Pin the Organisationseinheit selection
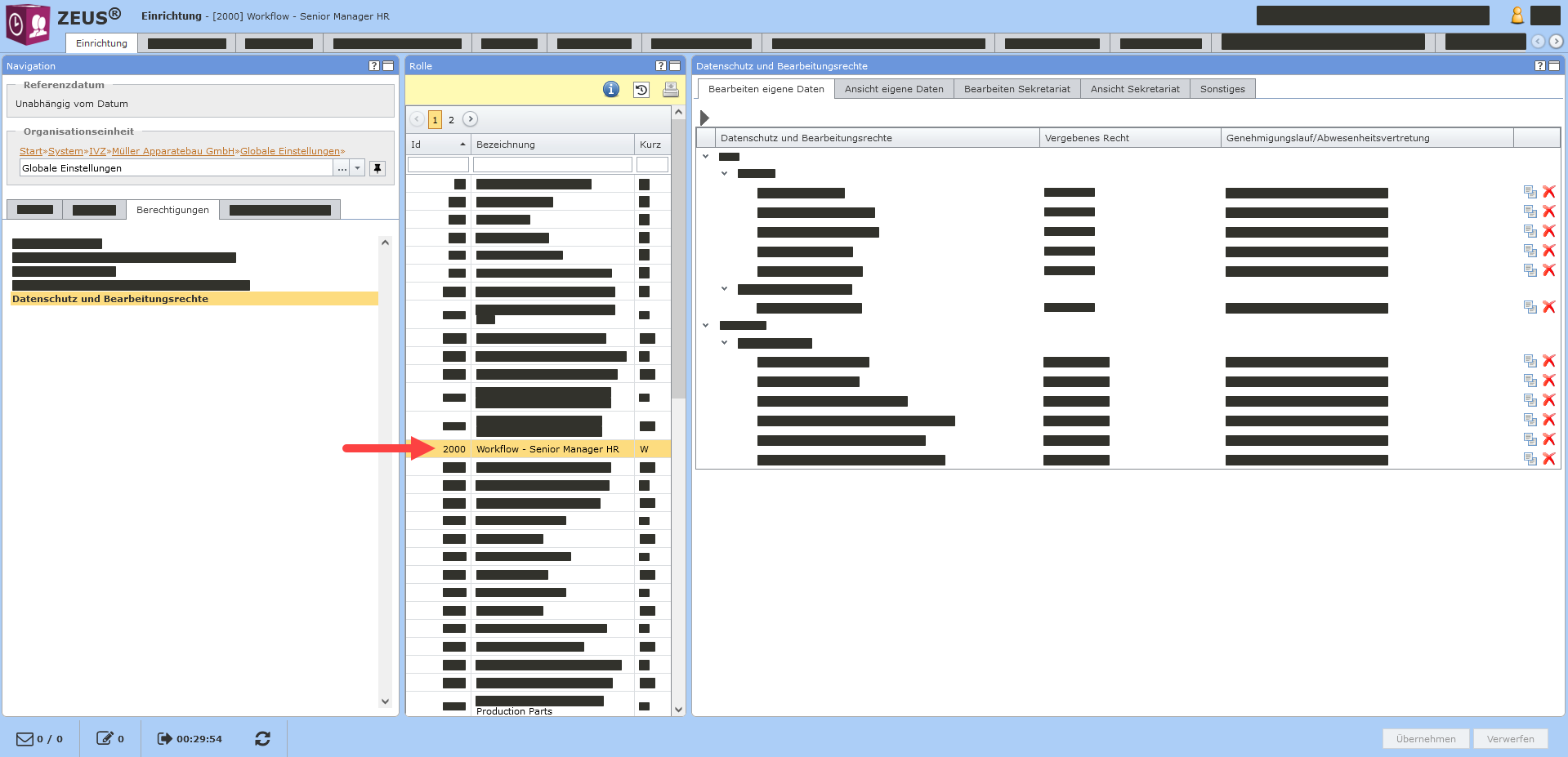This screenshot has height=757, width=1568. point(377,168)
